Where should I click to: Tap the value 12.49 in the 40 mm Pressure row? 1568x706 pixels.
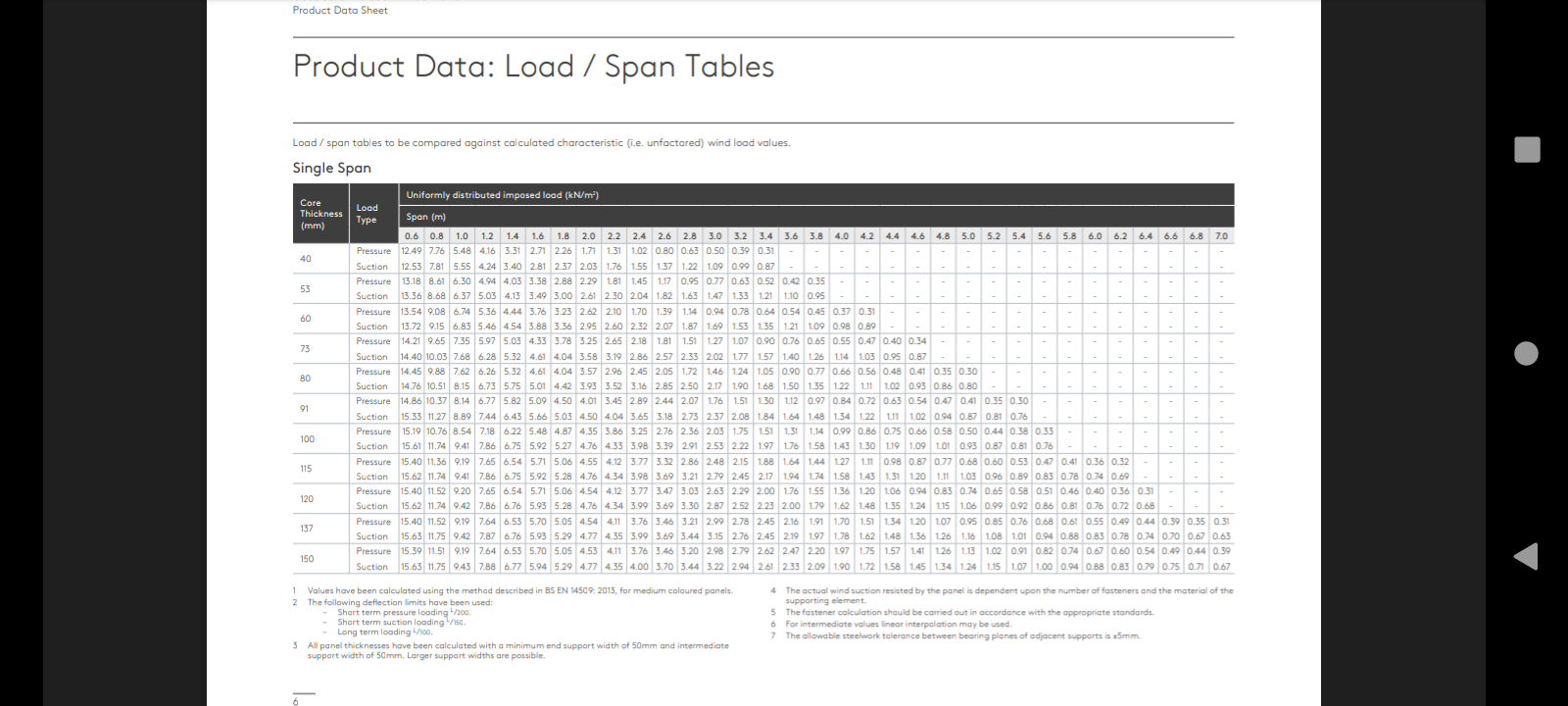(412, 251)
